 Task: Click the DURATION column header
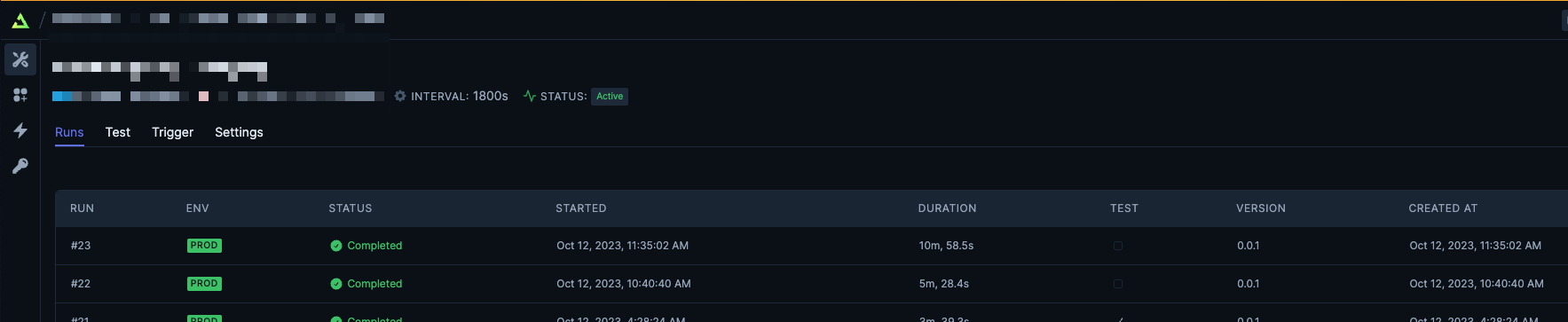pos(947,208)
